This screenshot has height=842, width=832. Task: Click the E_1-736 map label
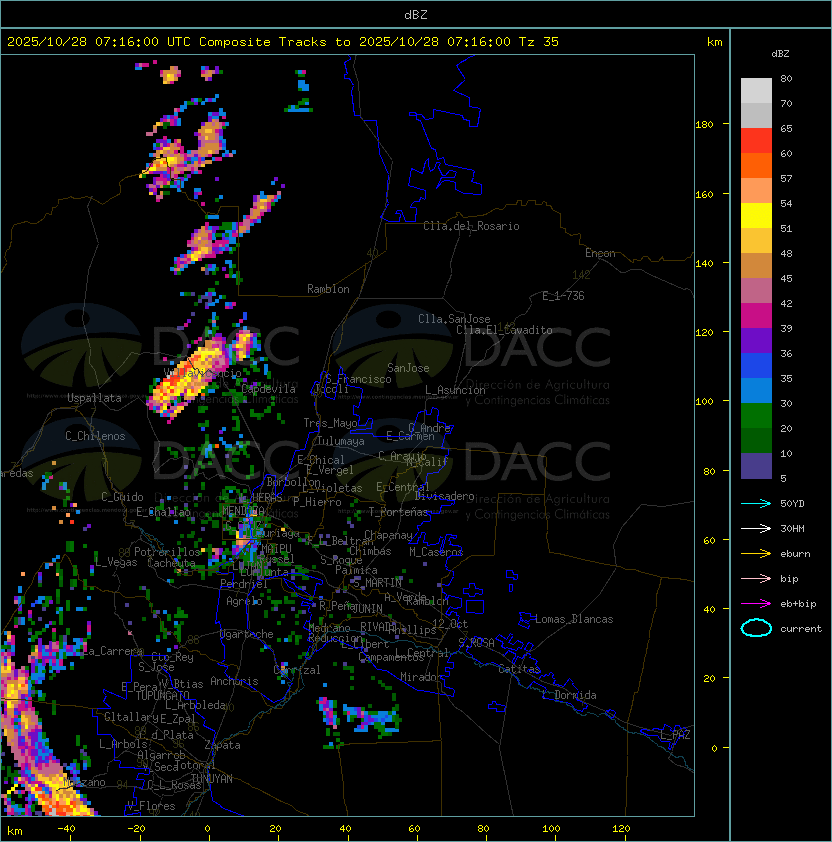tap(563, 296)
